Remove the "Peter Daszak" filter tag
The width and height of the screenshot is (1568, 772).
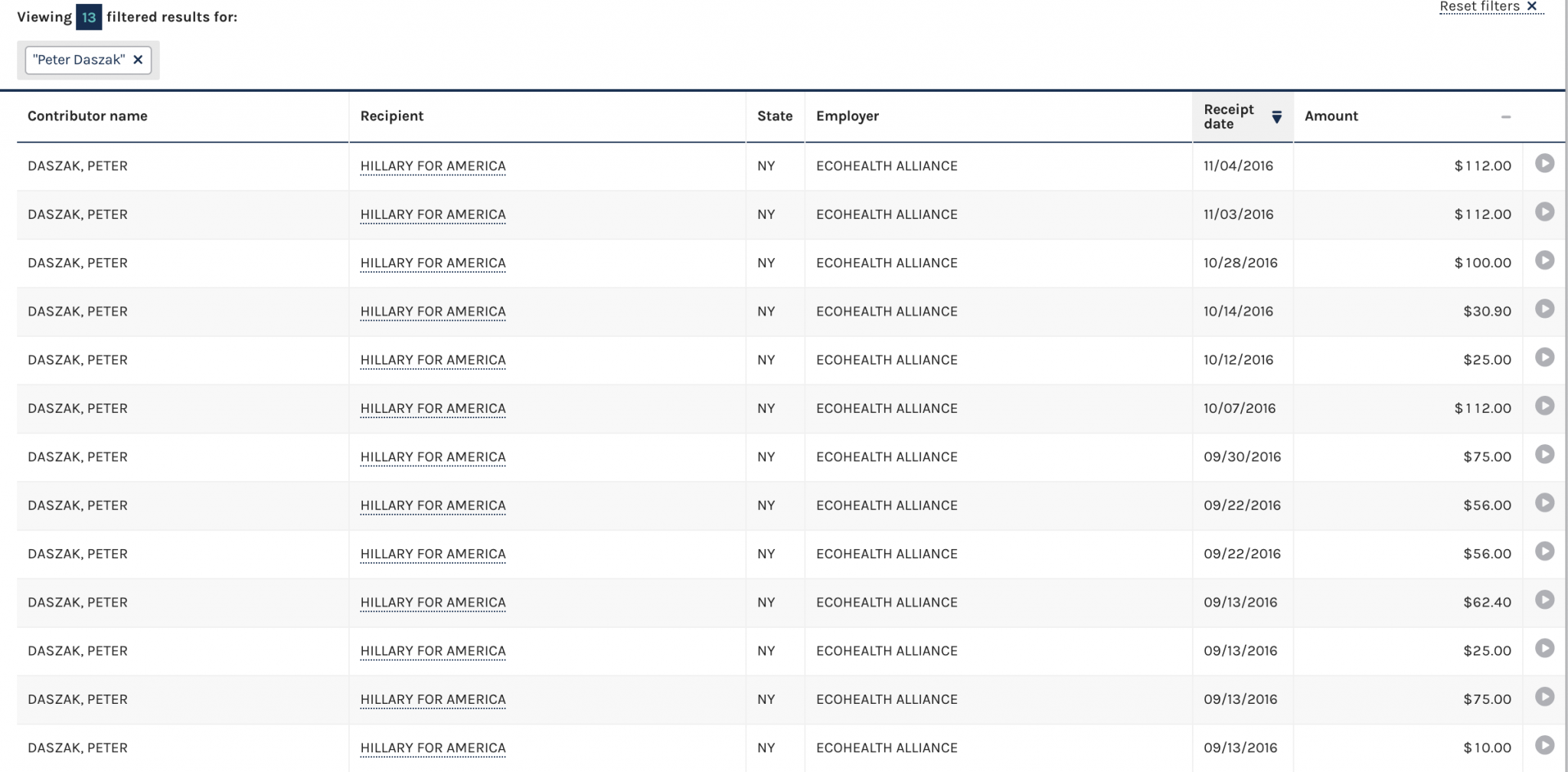point(138,60)
